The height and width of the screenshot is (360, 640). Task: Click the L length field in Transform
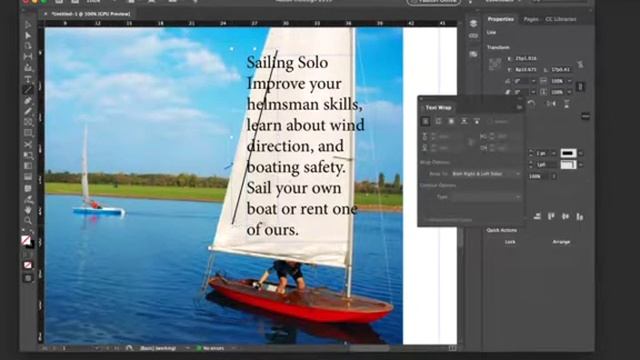pyautogui.click(x=561, y=70)
